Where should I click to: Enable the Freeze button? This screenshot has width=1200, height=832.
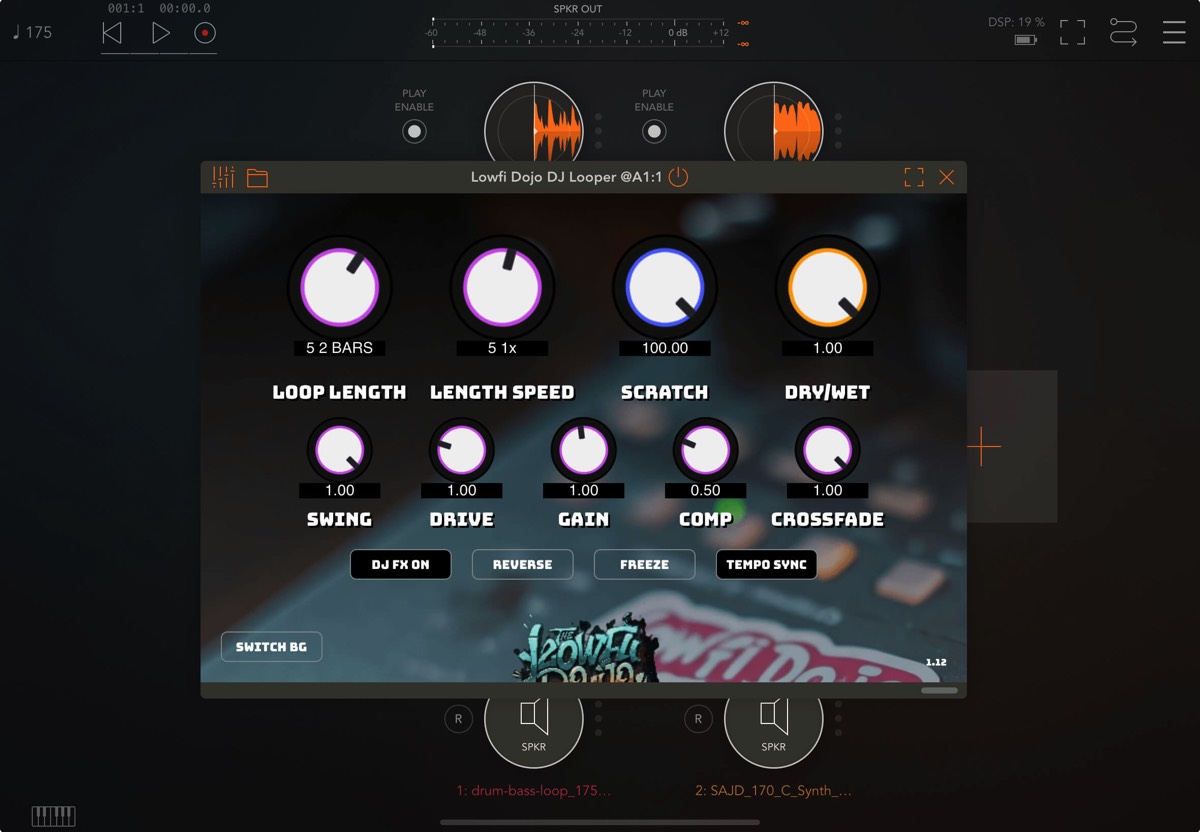click(644, 565)
